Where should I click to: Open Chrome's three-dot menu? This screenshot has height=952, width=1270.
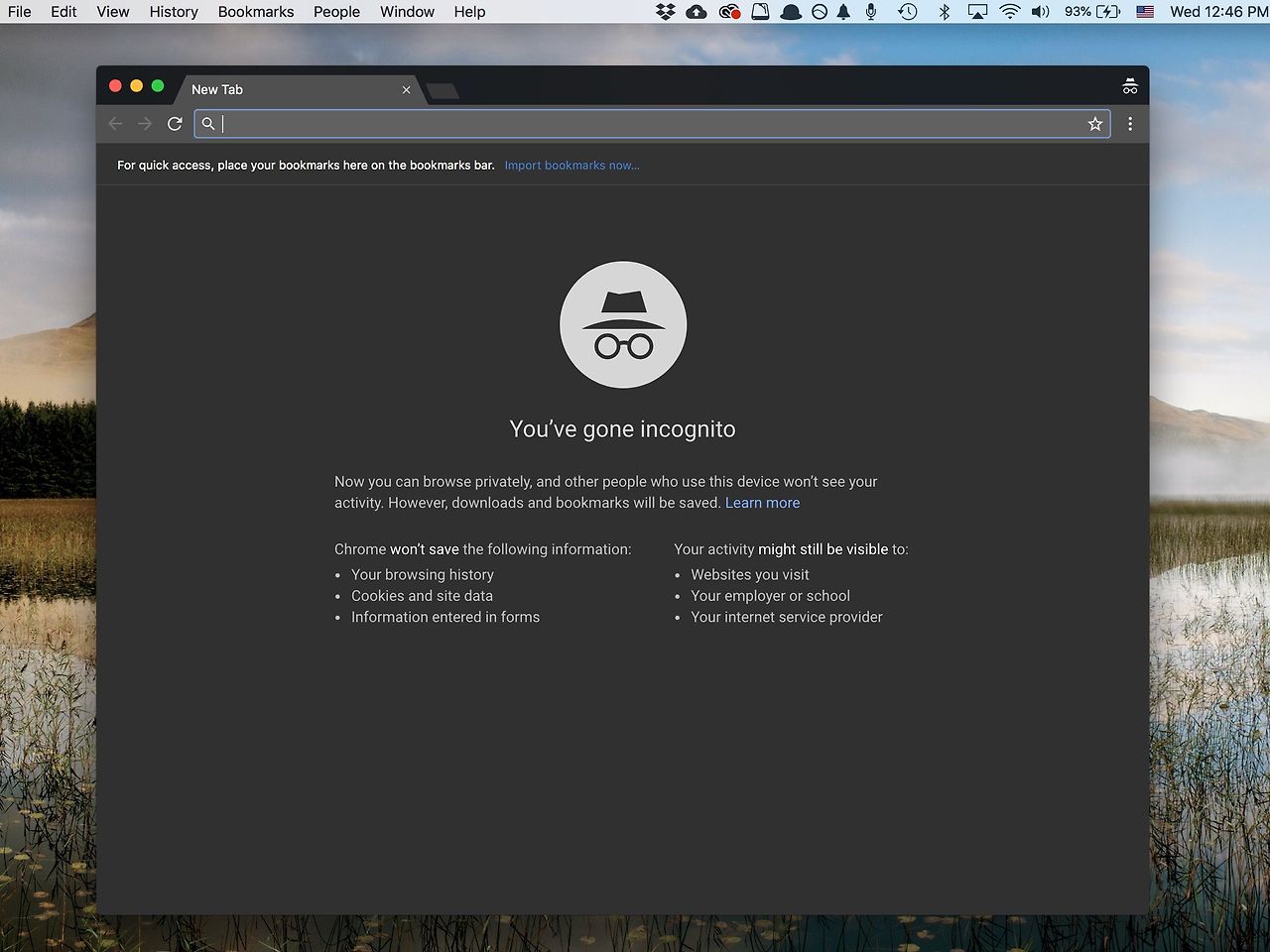[1130, 124]
